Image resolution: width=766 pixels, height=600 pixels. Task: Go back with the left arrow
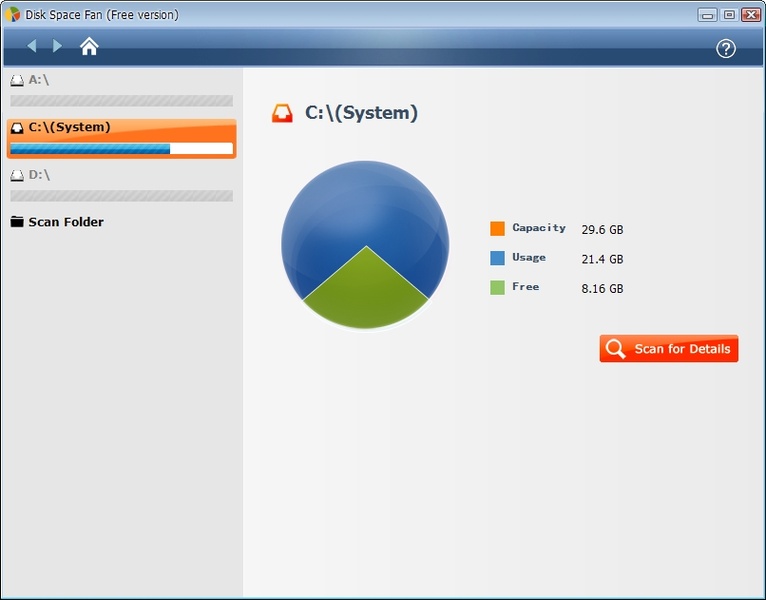point(32,46)
